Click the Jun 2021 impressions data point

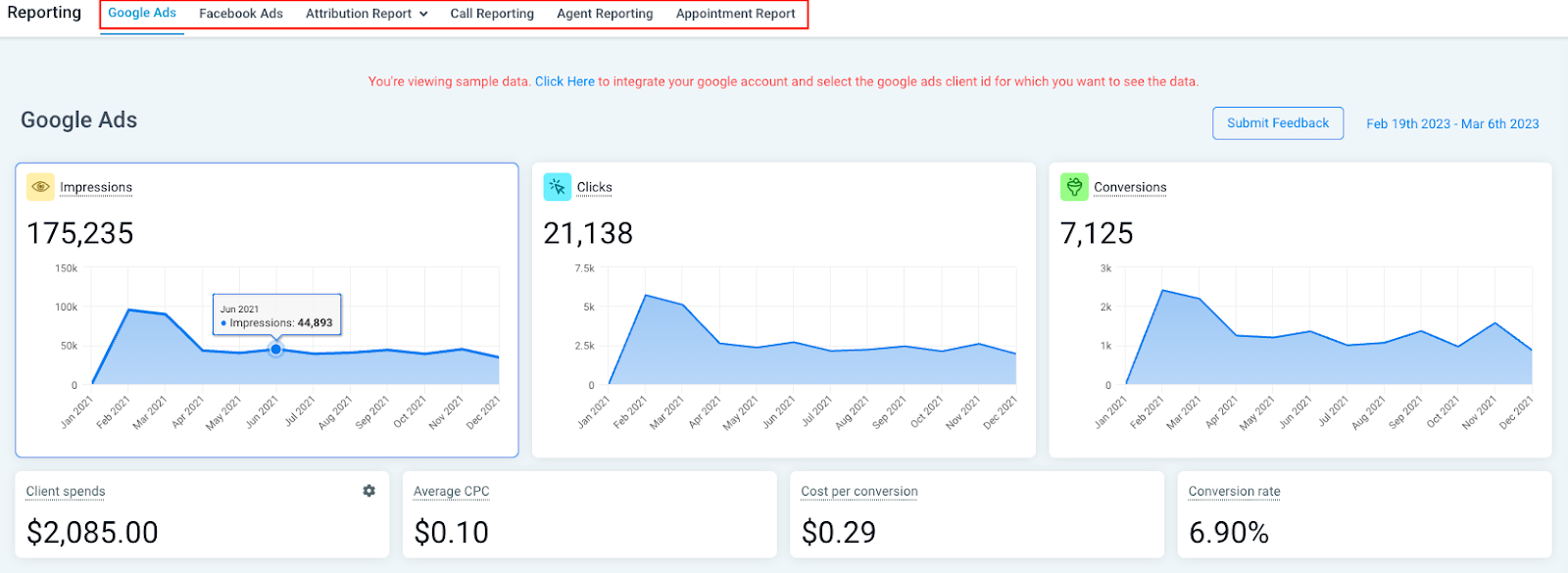[276, 349]
